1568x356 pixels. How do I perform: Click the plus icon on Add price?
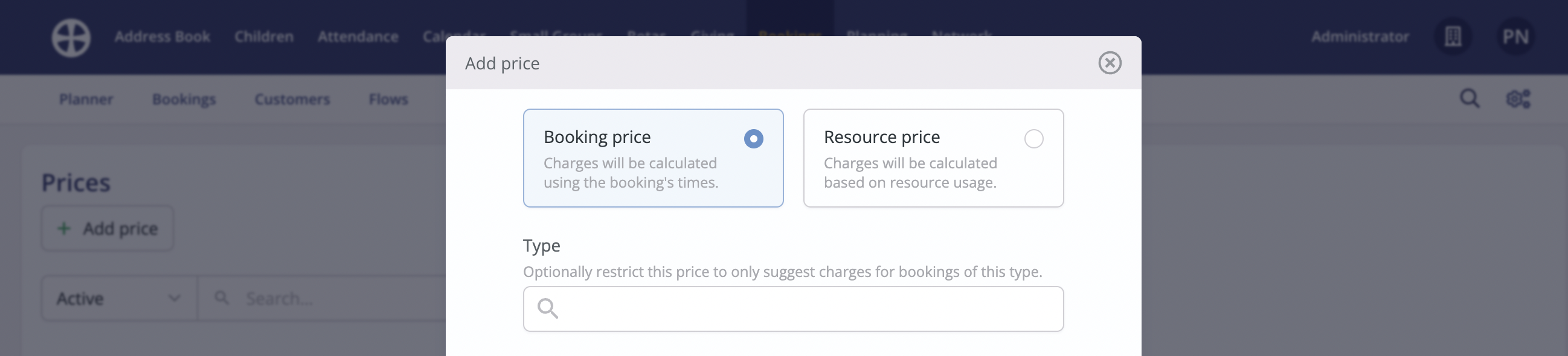64,229
